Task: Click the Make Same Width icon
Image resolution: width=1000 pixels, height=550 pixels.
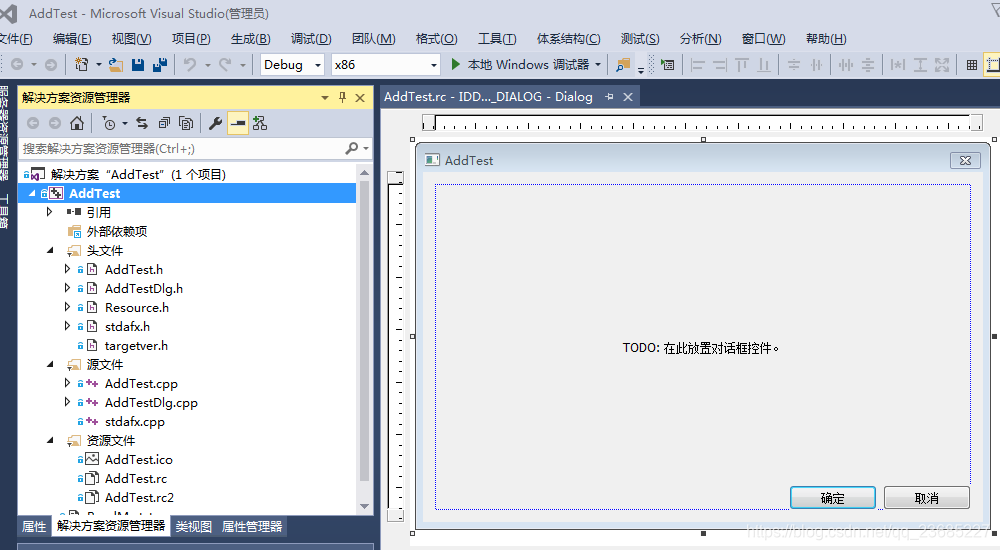Action: 898,64
